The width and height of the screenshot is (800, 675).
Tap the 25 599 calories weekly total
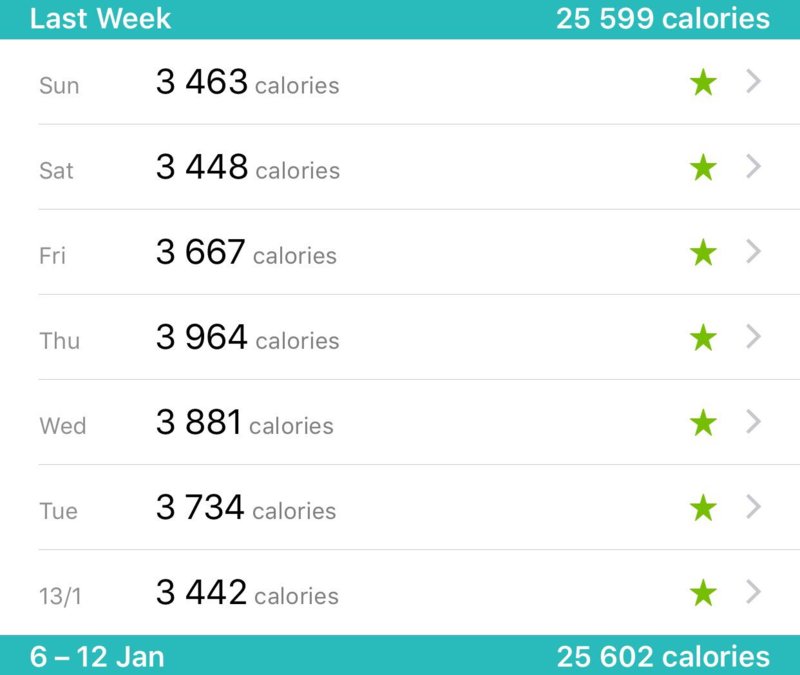(663, 19)
